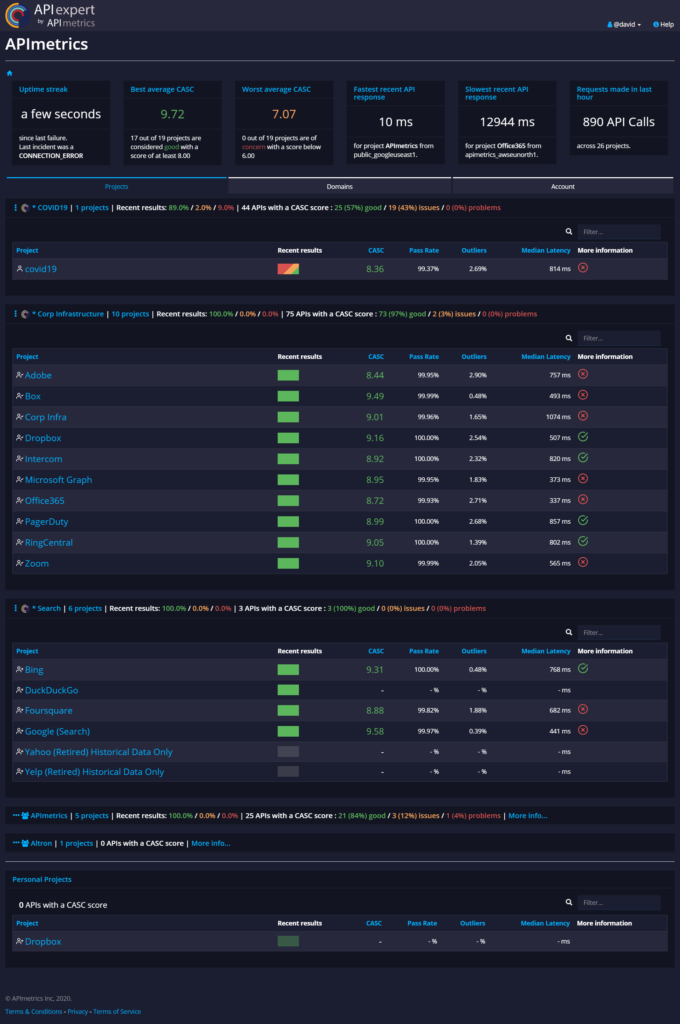
Task: Click the Adobe recent results green bar
Action: pyautogui.click(x=288, y=376)
